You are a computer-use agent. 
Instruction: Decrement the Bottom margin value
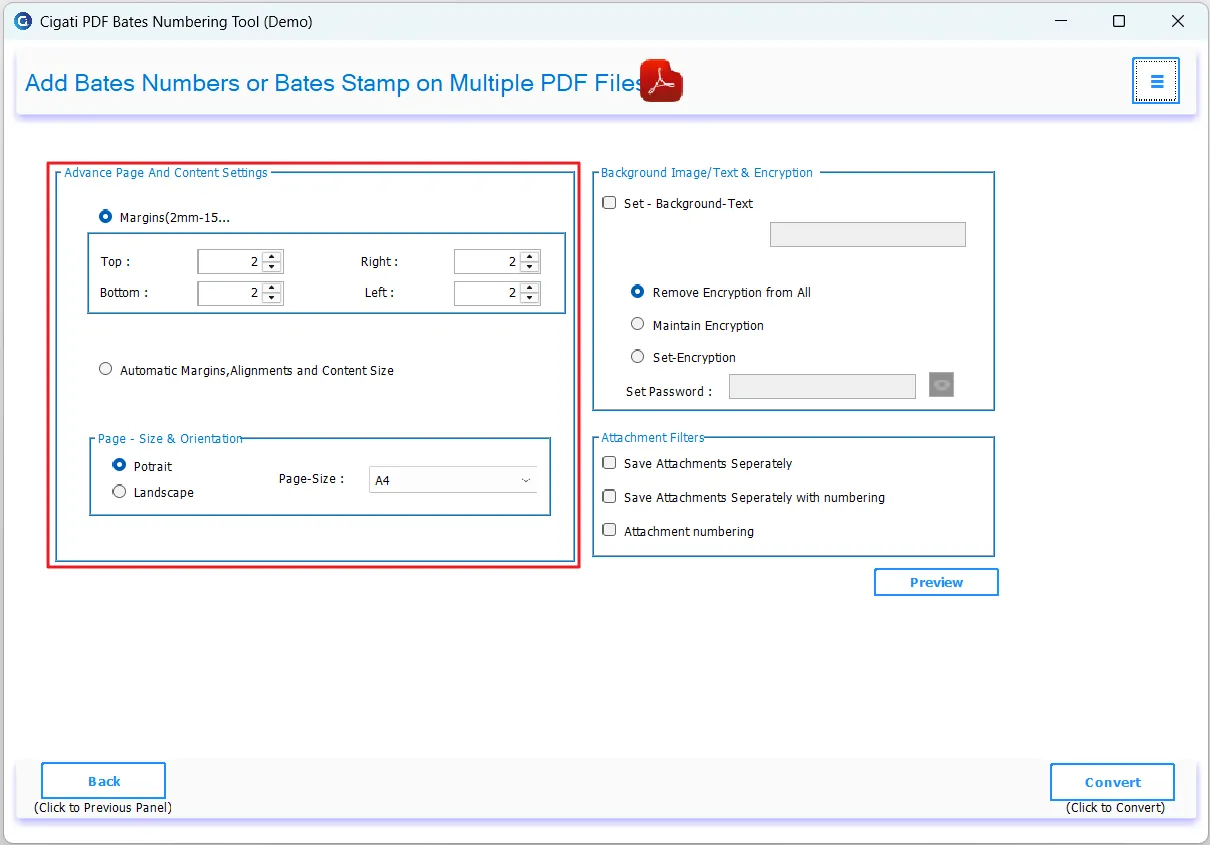click(x=270, y=297)
